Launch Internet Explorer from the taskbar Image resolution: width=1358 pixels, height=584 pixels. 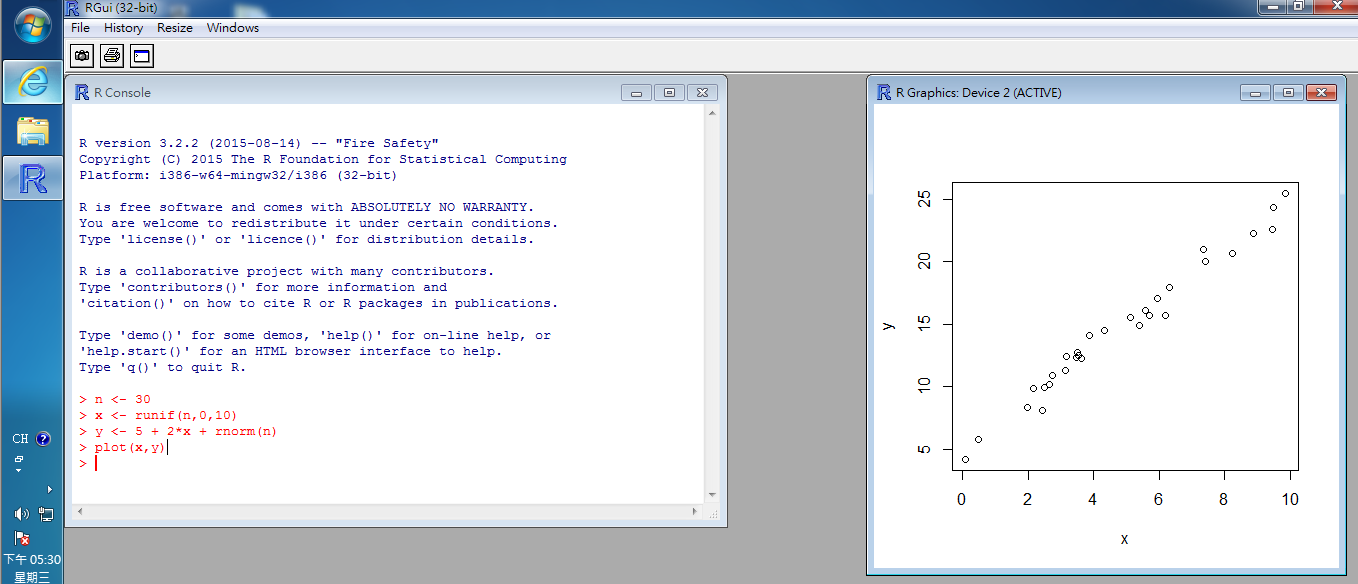coord(32,82)
